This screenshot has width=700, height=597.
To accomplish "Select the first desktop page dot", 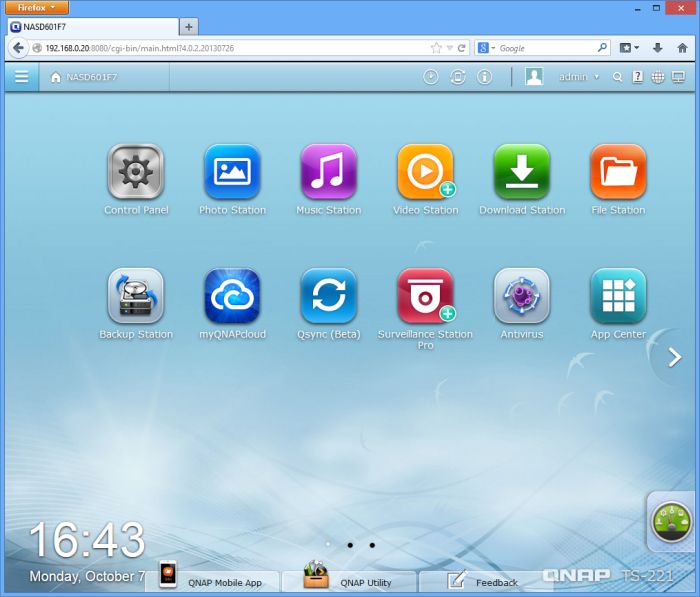I will [328, 544].
